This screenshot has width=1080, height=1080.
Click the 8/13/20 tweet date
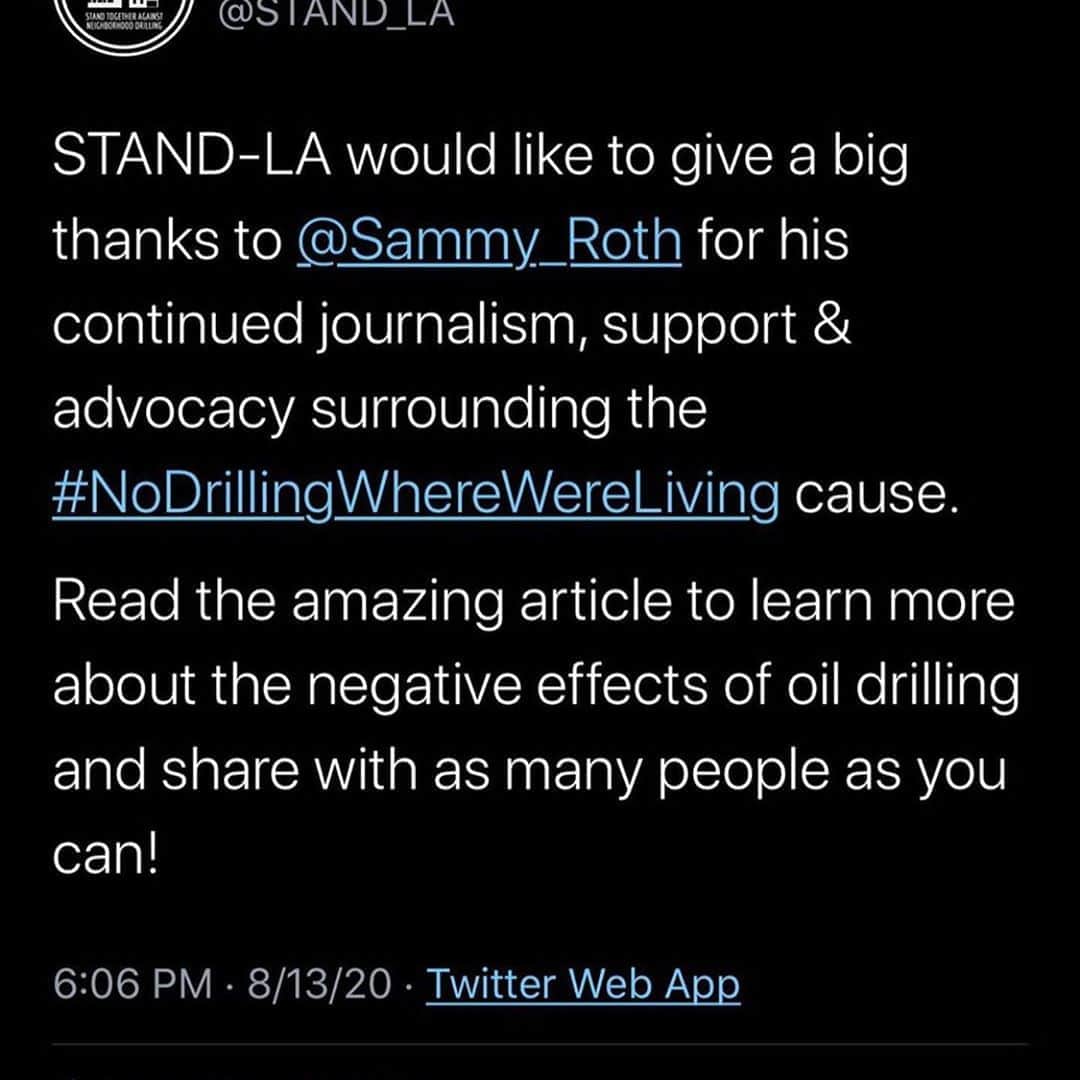320,983
